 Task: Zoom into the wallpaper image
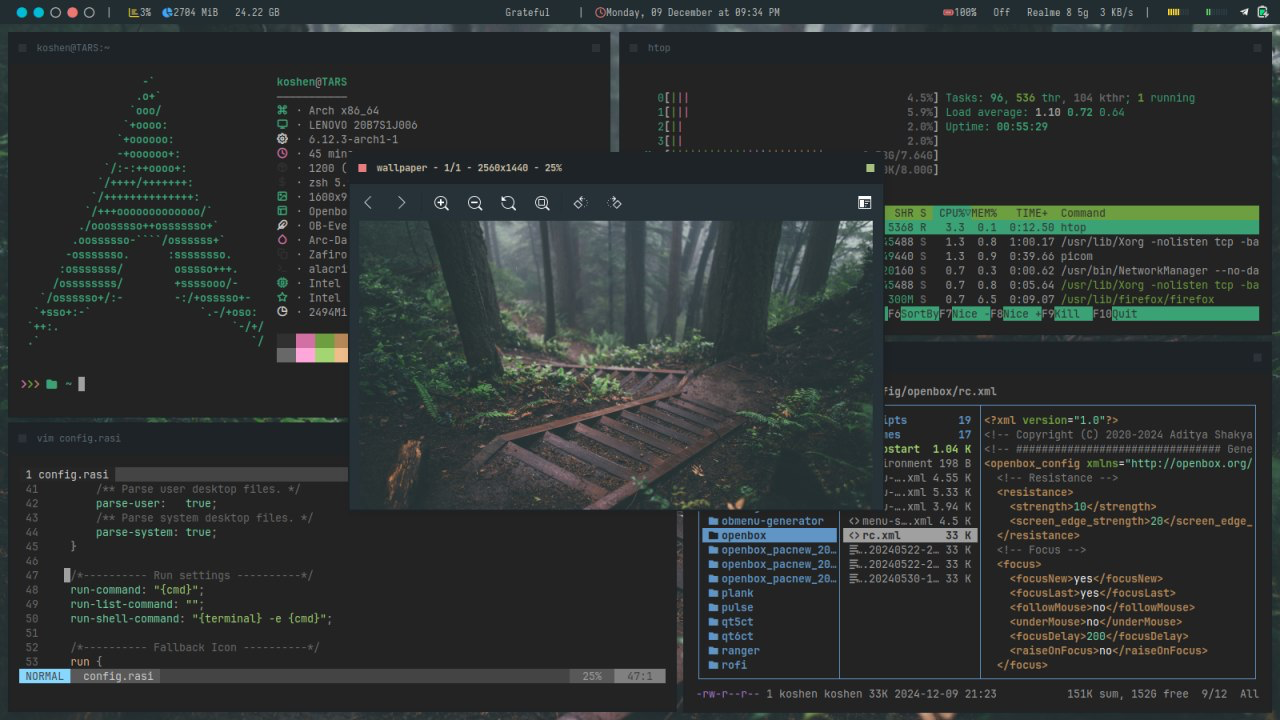click(x=441, y=203)
